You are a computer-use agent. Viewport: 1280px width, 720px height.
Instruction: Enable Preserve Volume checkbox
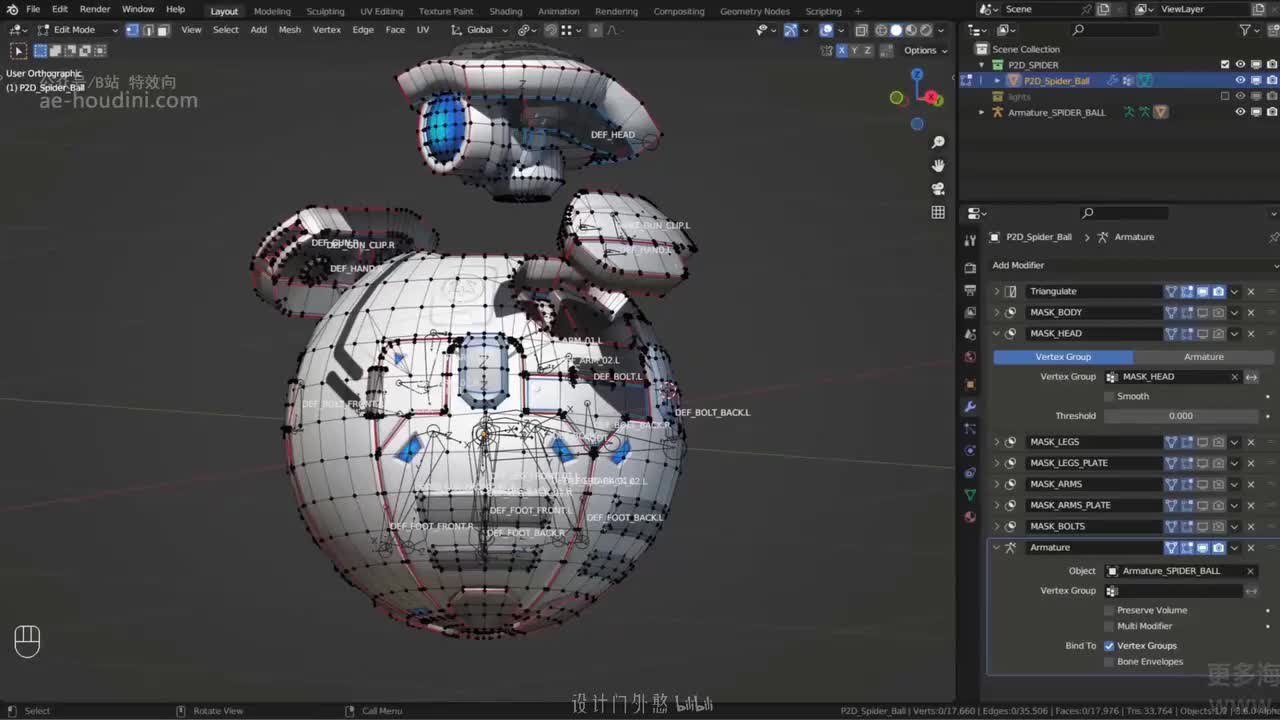[1109, 610]
